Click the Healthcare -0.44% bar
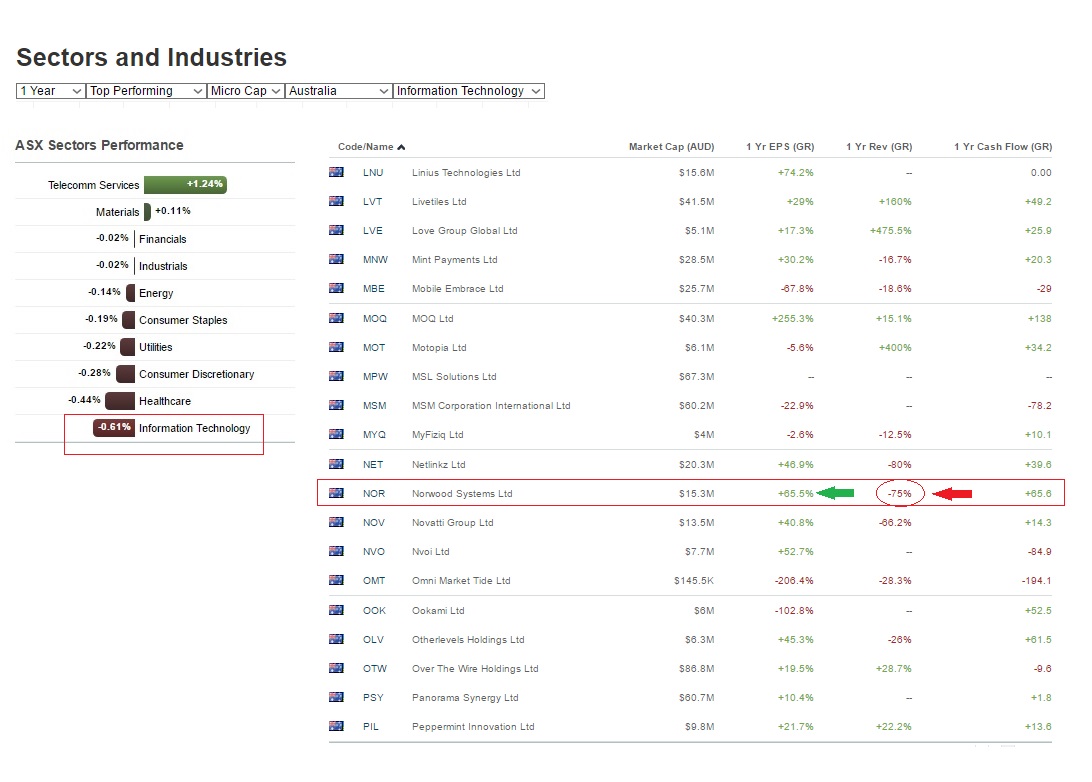Image resolution: width=1092 pixels, height=782 pixels. click(x=120, y=400)
